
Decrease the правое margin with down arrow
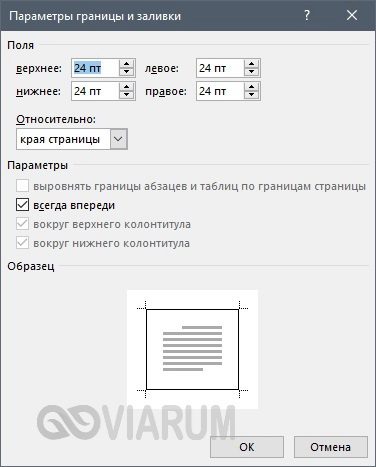tap(251, 95)
